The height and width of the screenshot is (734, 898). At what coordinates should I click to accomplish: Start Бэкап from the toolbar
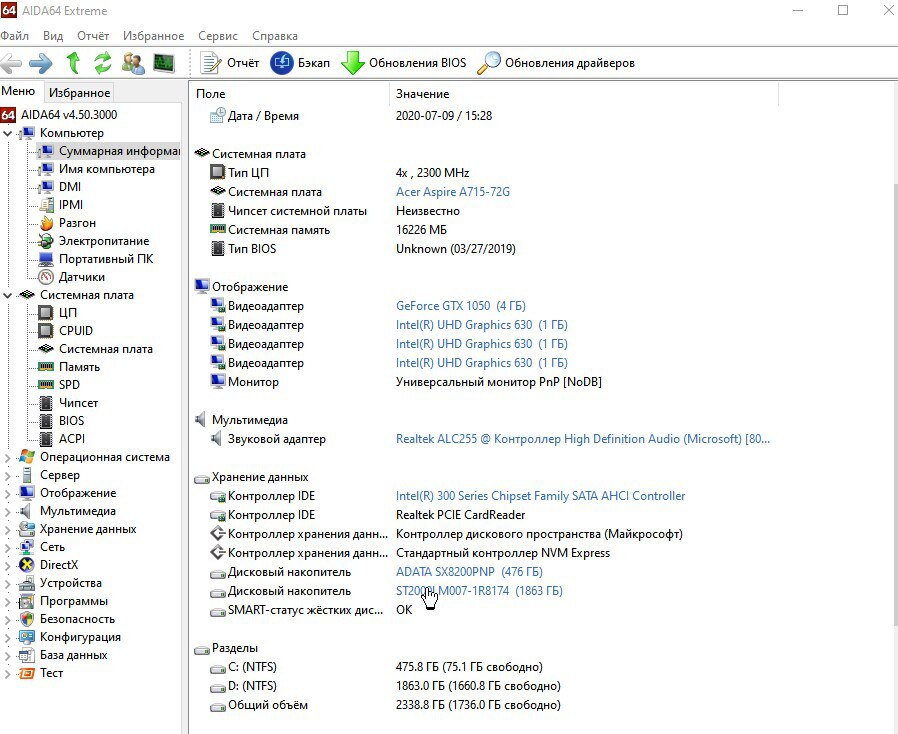tap(300, 63)
